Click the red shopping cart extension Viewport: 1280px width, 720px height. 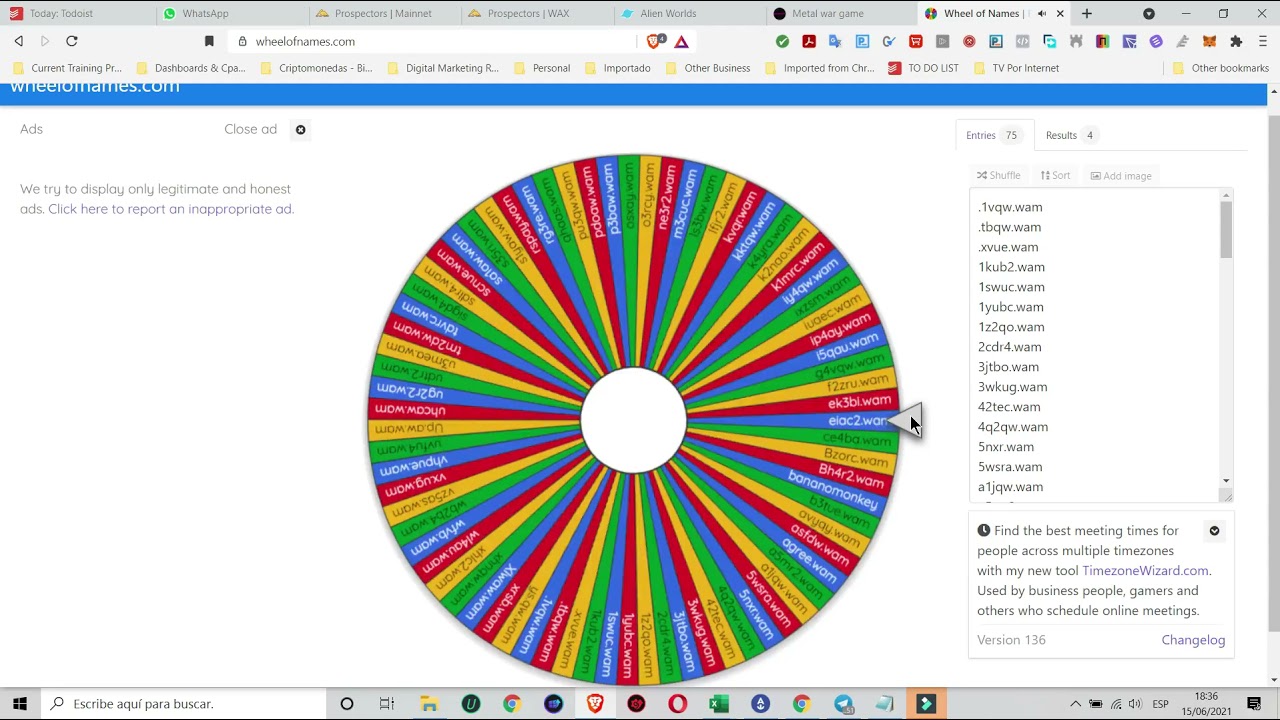[x=915, y=41]
